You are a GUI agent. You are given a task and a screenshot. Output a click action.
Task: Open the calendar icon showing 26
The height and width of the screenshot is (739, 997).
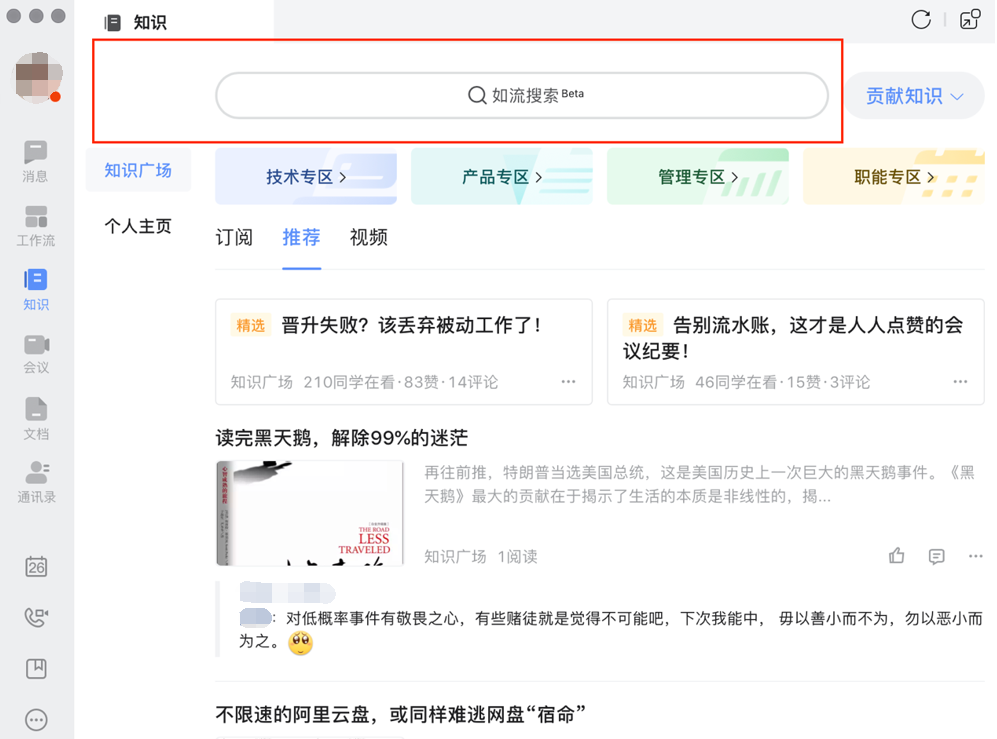click(x=36, y=566)
